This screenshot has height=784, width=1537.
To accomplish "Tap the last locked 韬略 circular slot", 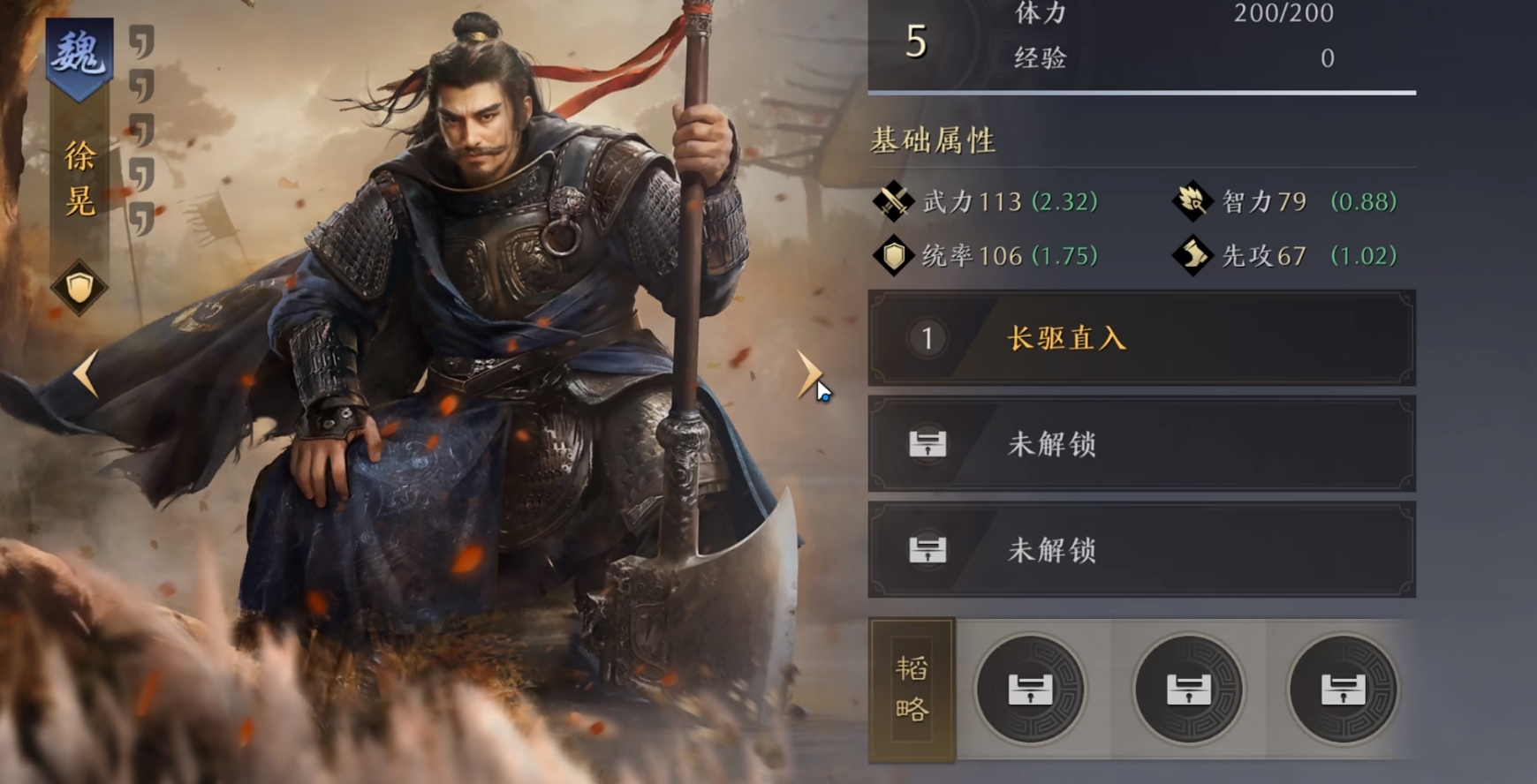I will [1343, 689].
